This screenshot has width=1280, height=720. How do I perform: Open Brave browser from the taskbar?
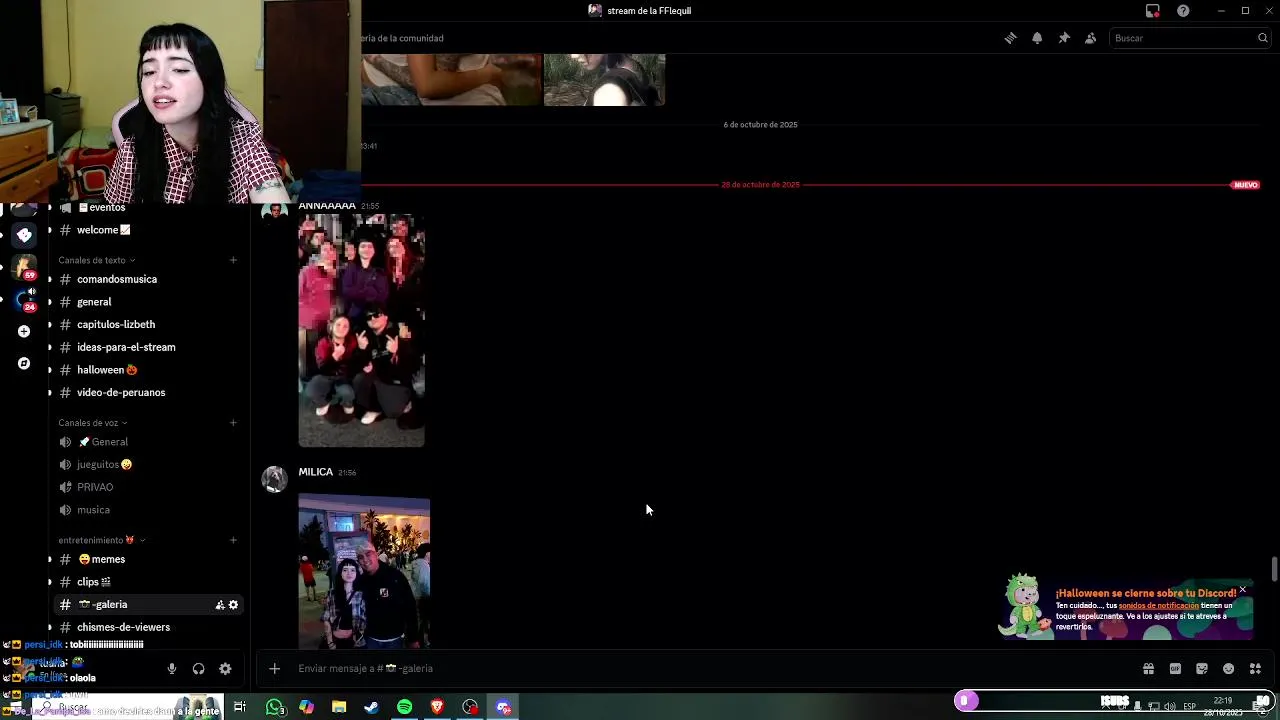point(437,707)
